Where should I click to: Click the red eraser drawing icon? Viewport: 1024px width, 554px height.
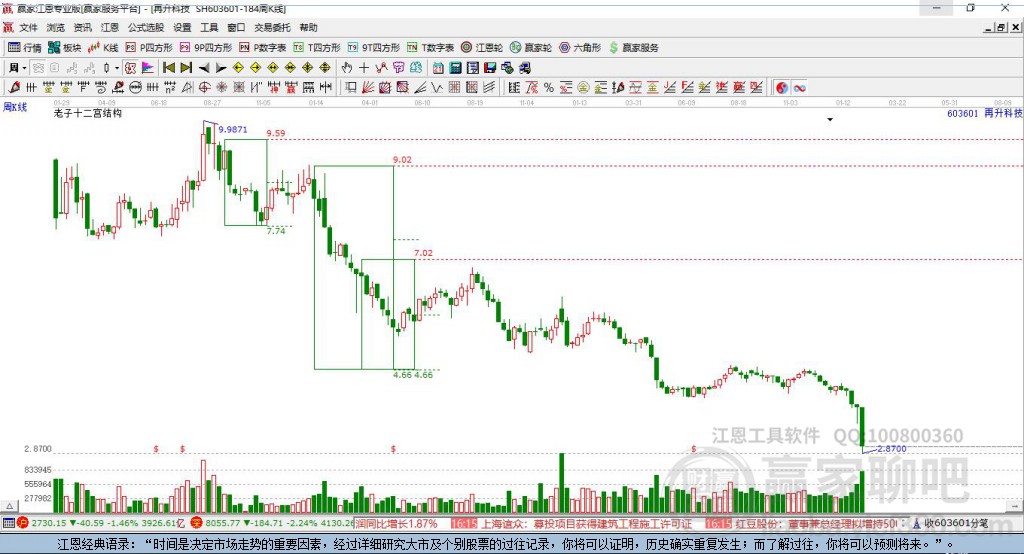coord(14,88)
